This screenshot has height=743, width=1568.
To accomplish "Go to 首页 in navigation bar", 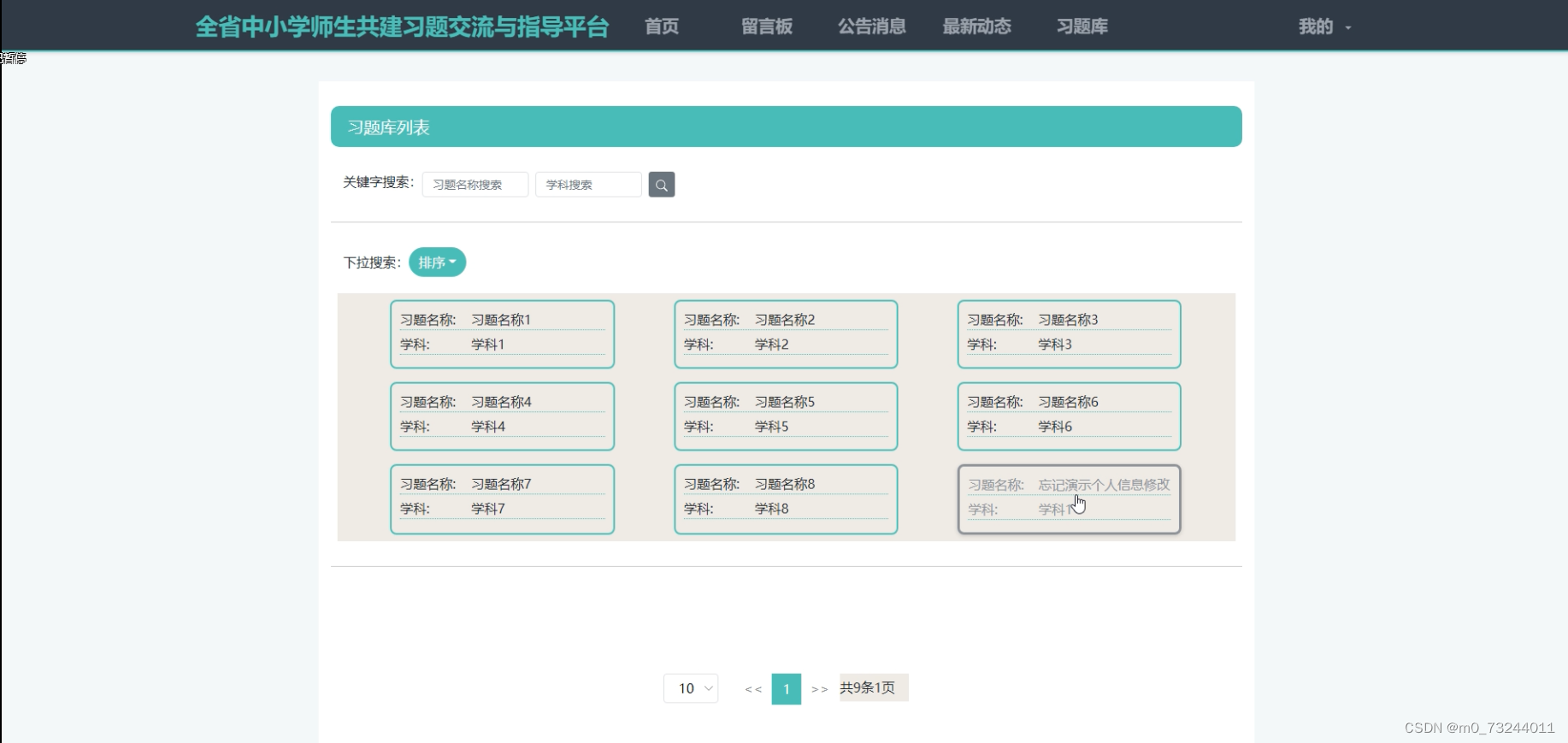I will (x=662, y=27).
